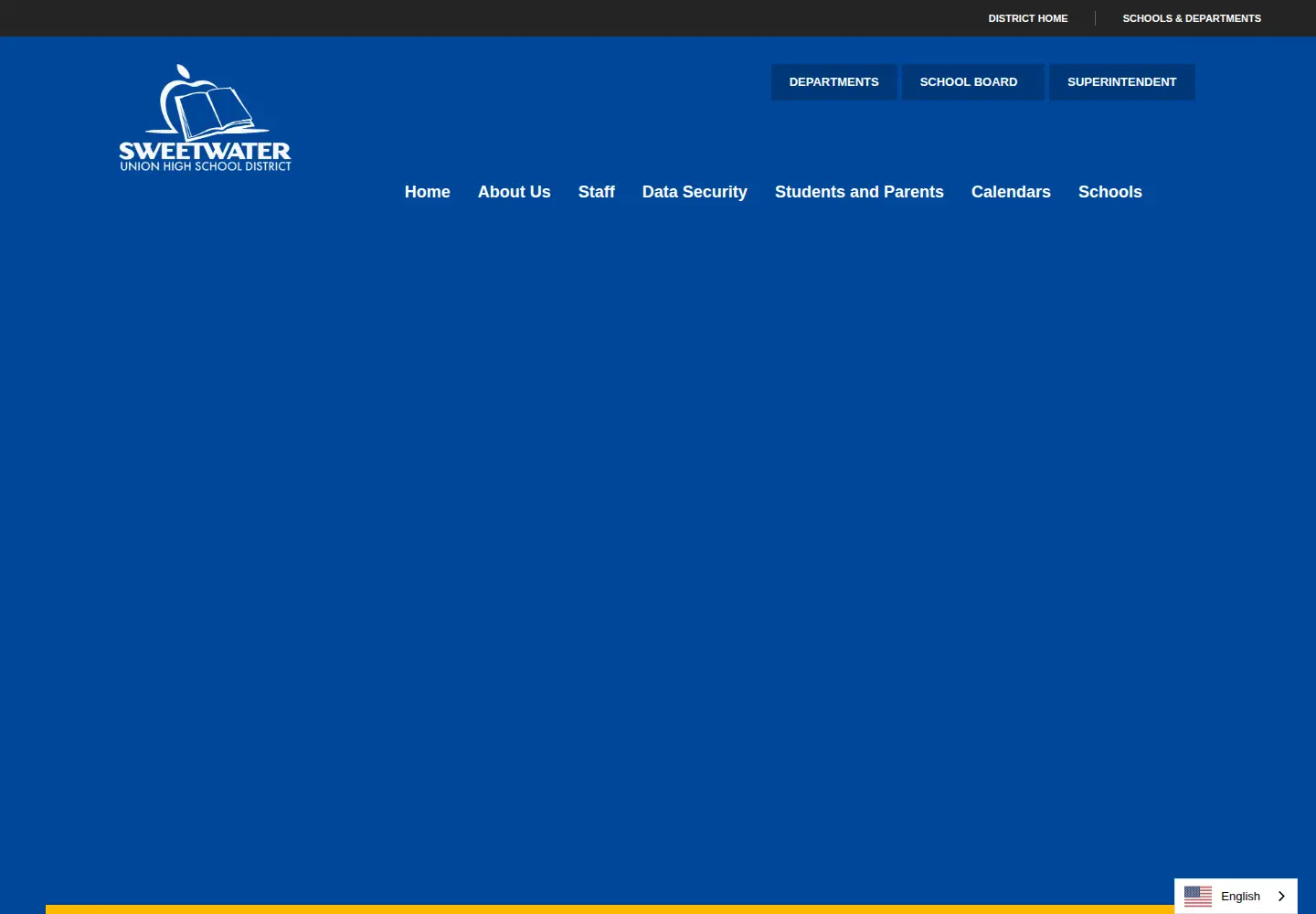Open the Data Security menu
This screenshot has width=1316, height=914.
695,192
